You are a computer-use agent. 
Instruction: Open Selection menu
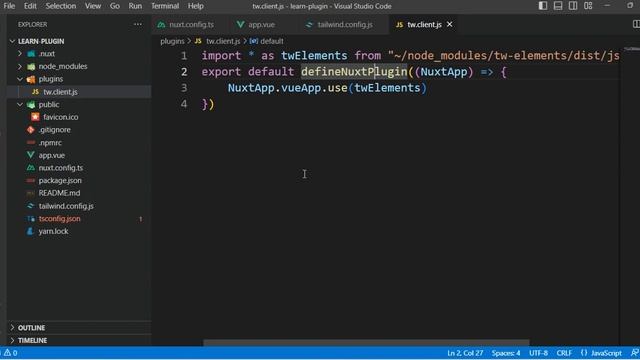pos(61,6)
